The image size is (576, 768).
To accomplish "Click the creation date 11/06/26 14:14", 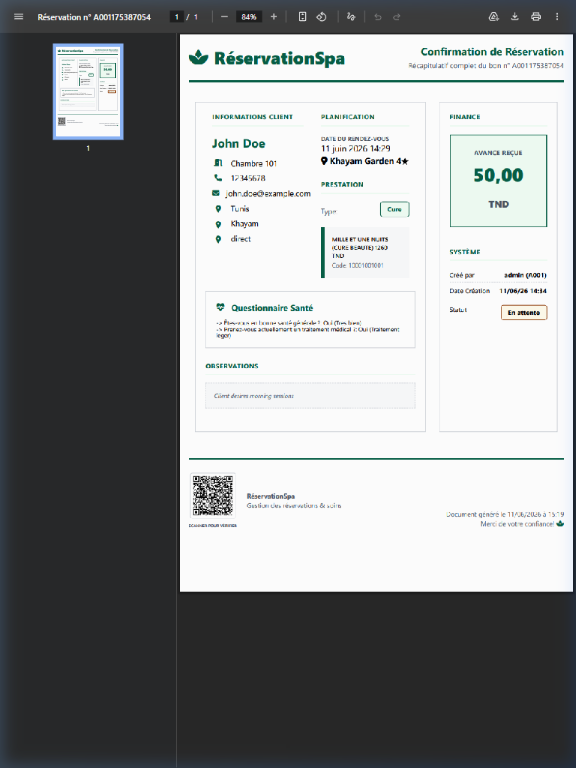I will point(523,291).
